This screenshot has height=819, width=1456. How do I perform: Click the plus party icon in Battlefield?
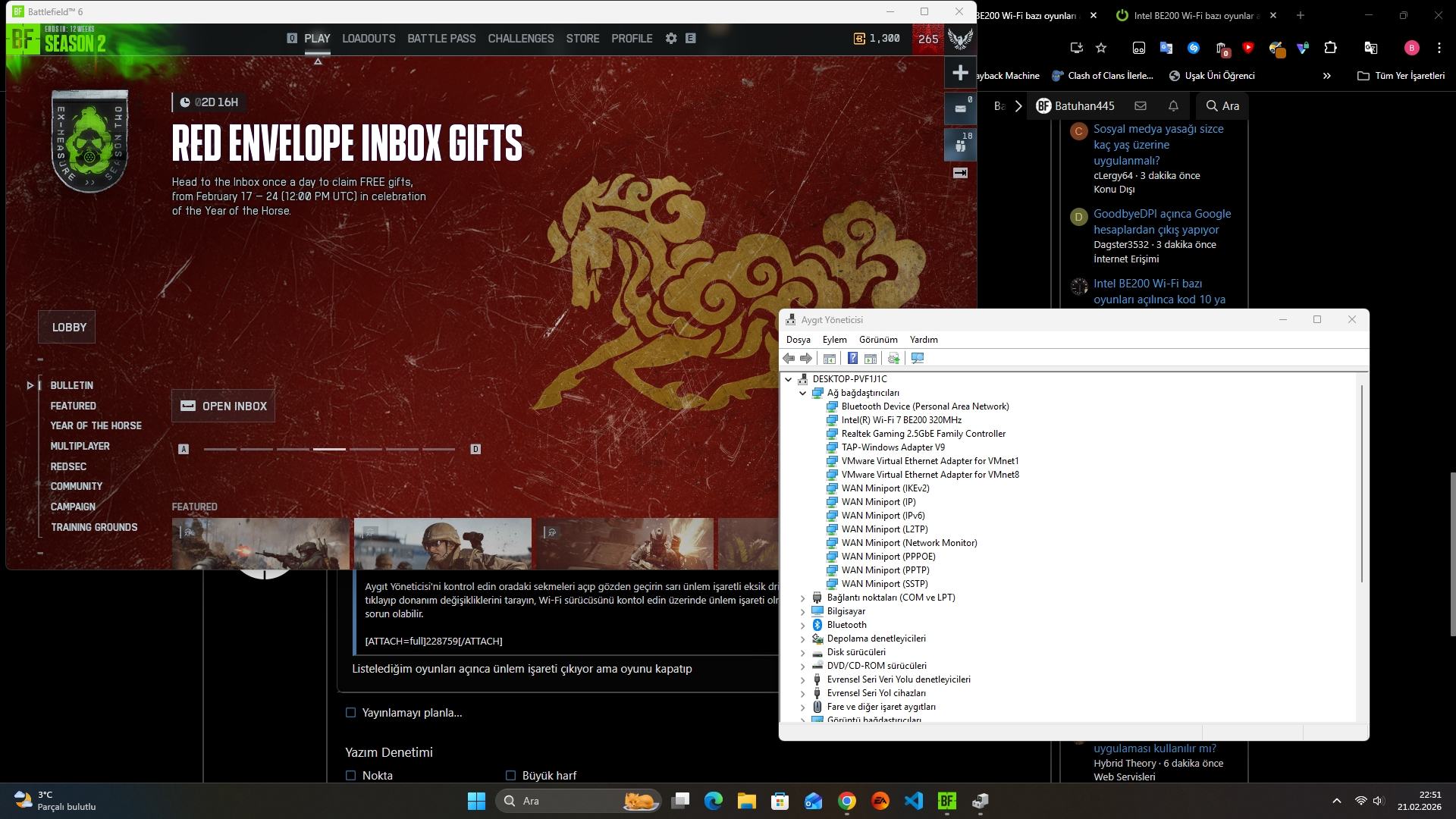point(960,73)
